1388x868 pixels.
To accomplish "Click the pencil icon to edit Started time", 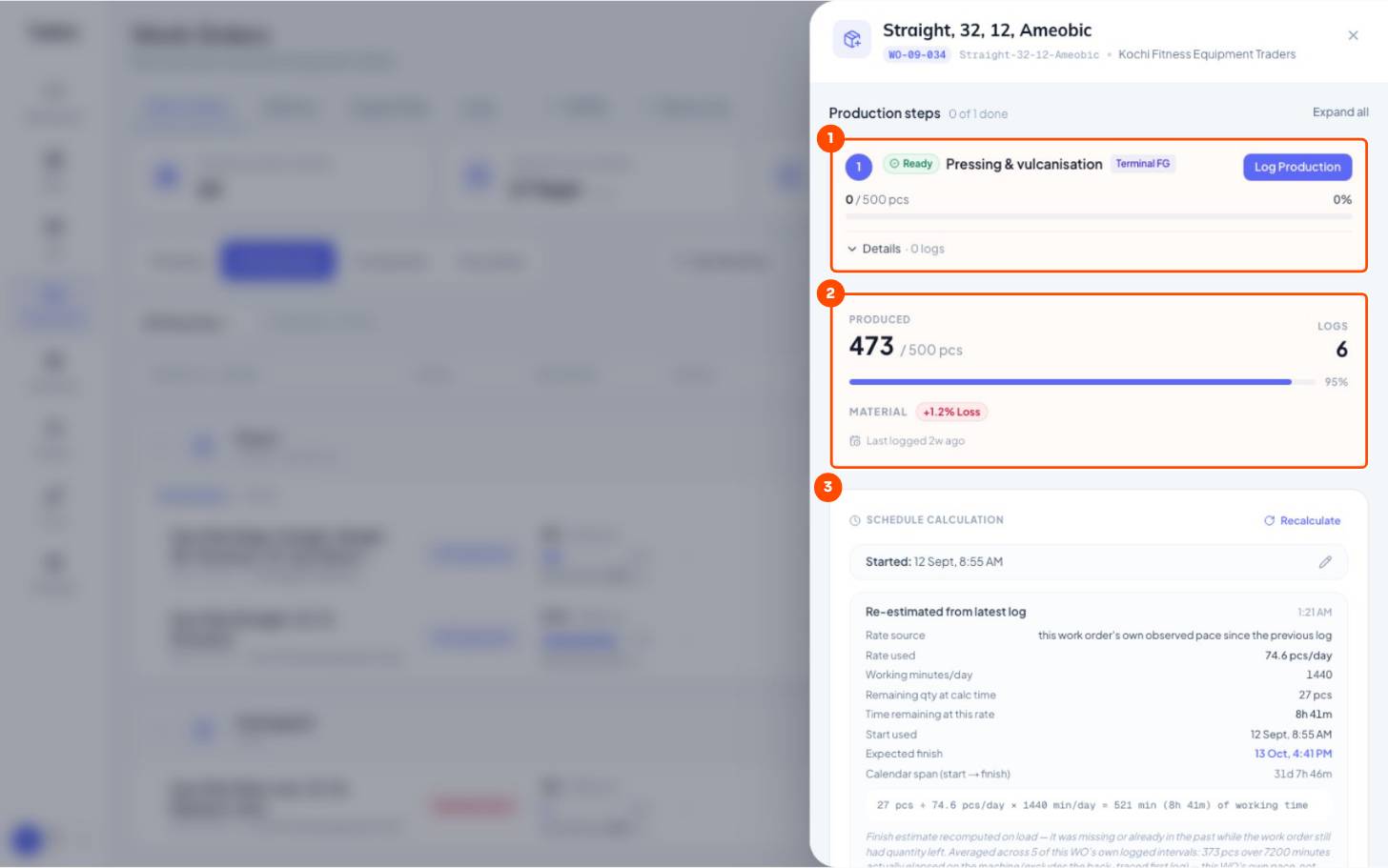I will tap(1325, 562).
